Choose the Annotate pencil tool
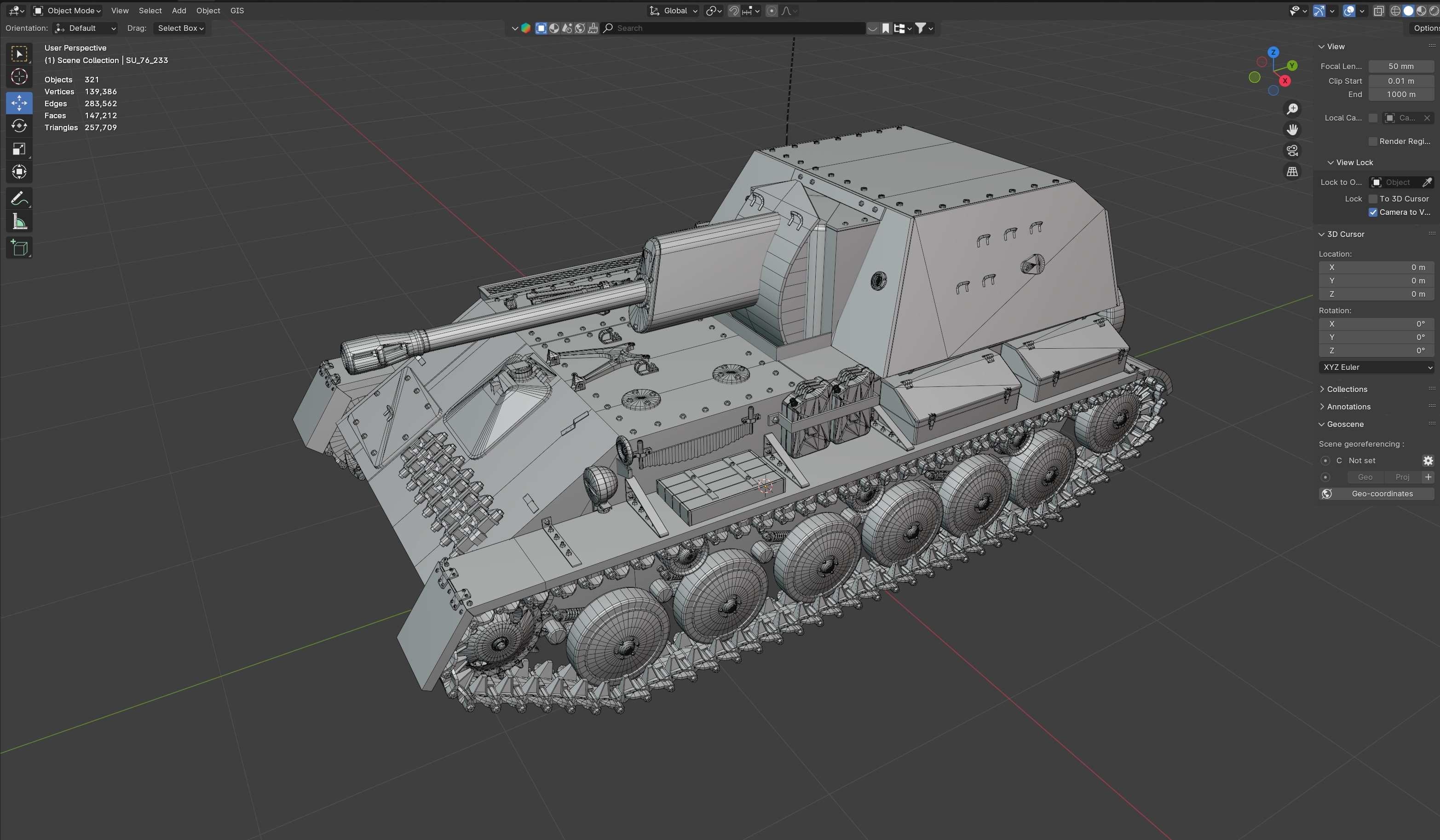The width and height of the screenshot is (1440, 840). point(19,199)
